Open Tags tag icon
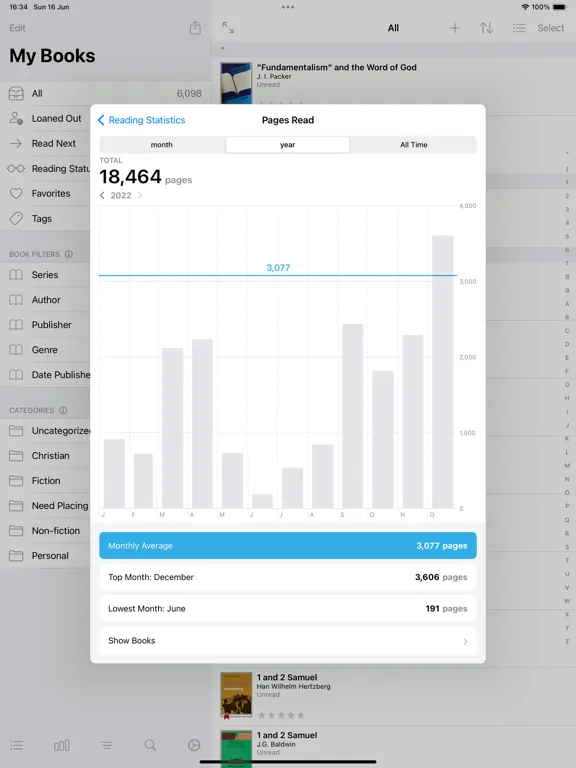 16,218
